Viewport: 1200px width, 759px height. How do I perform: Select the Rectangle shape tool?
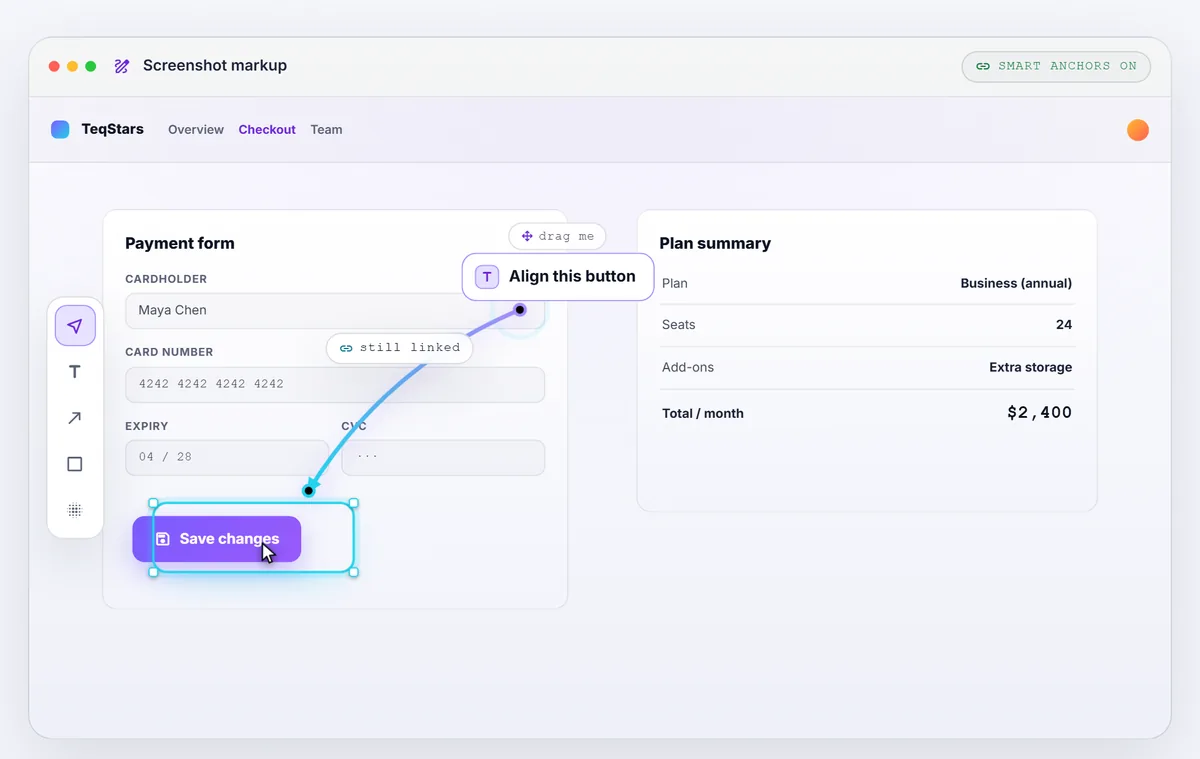pos(75,464)
